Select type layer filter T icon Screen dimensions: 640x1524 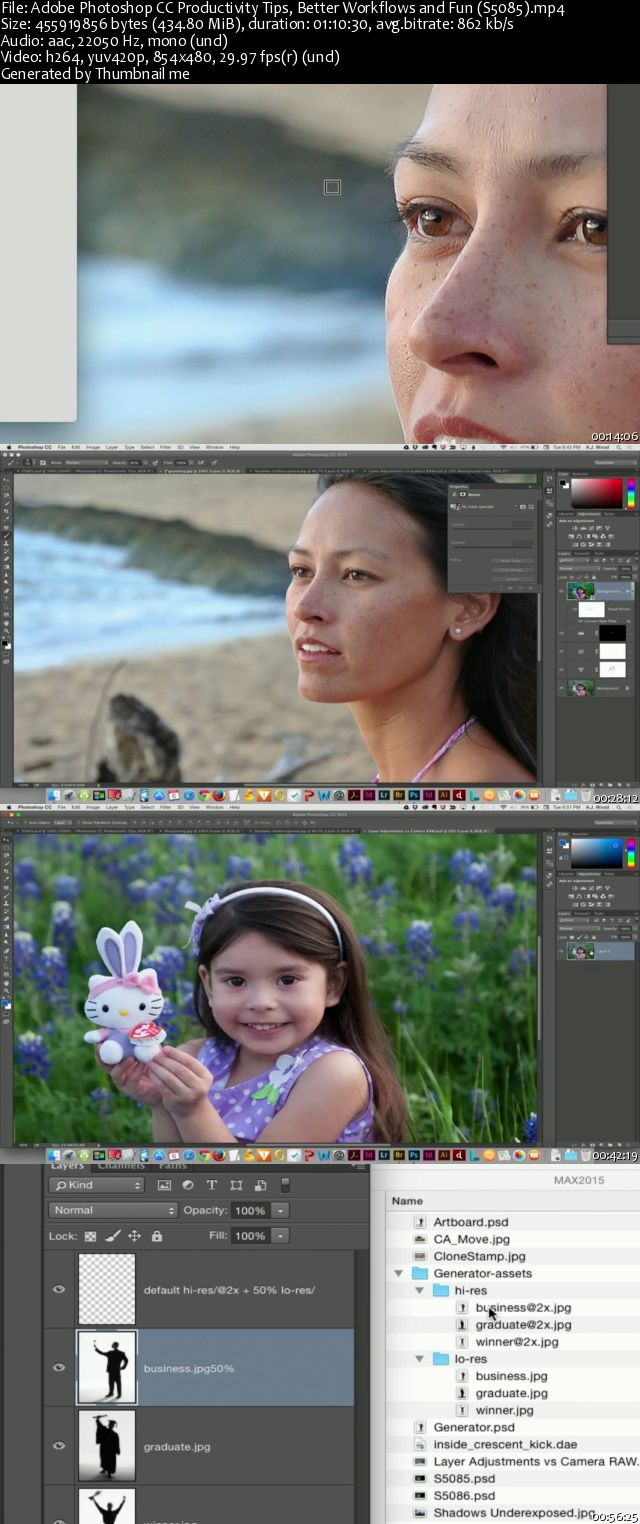click(x=212, y=1185)
